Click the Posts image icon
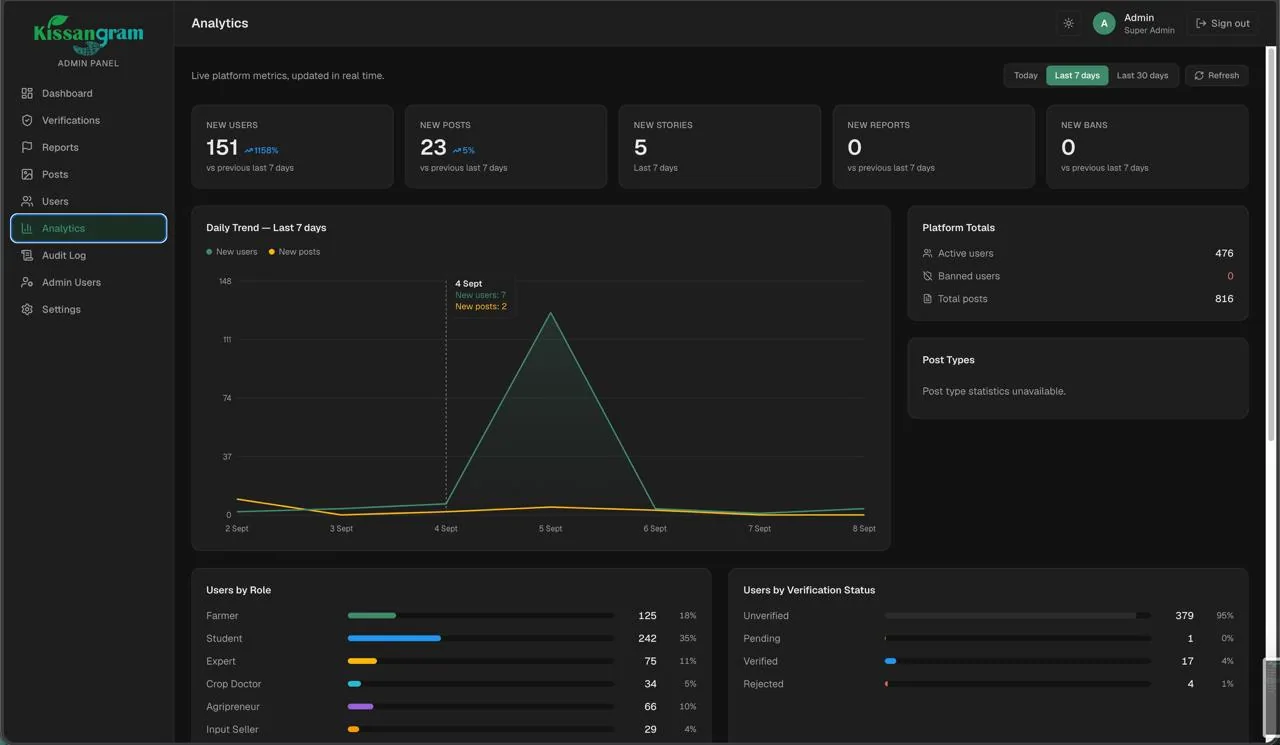The image size is (1280, 745). click(27, 174)
